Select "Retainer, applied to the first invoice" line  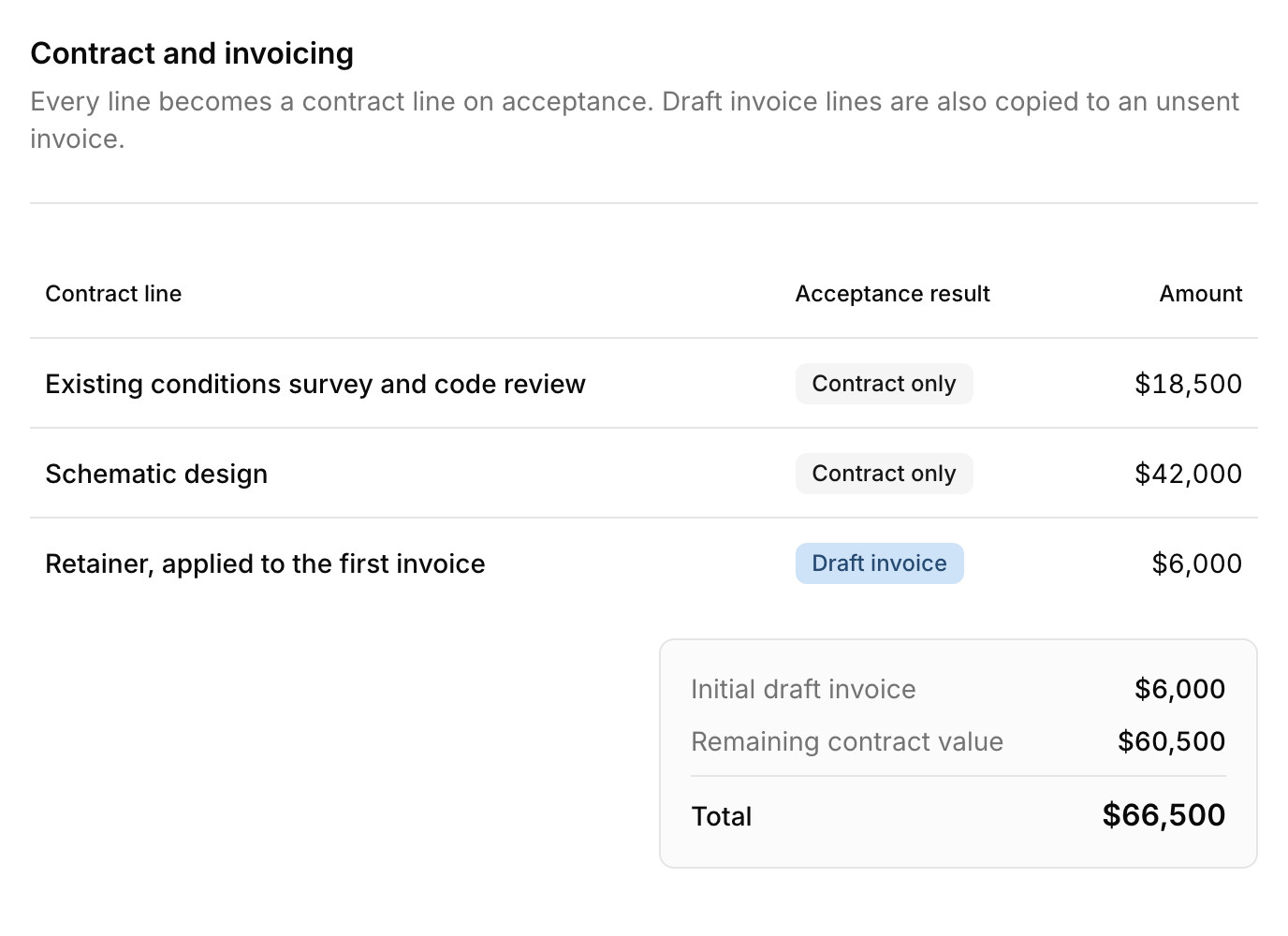tap(265, 563)
